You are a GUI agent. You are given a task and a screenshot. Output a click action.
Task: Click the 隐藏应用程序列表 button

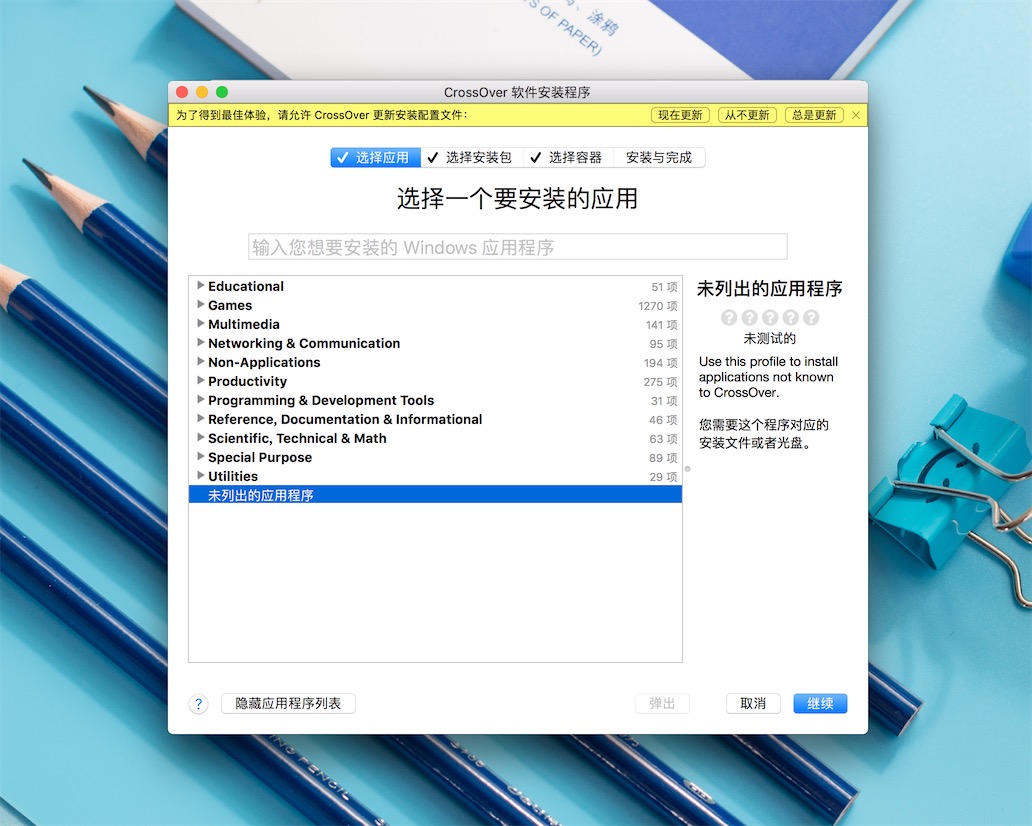point(288,704)
